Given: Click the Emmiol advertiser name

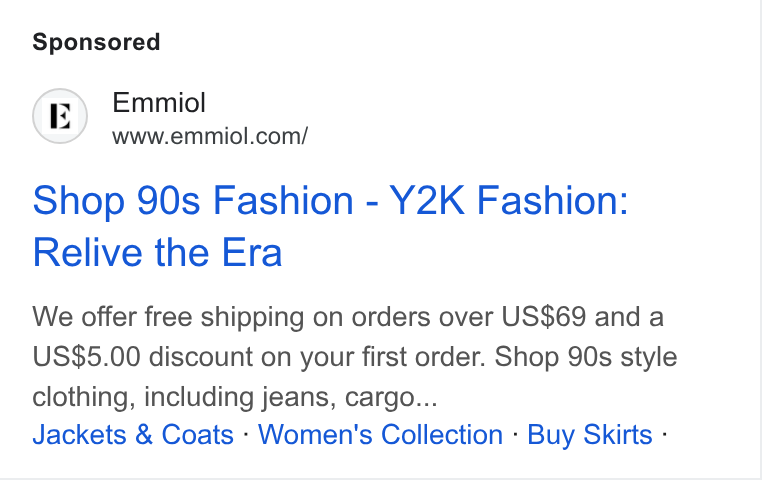Looking at the screenshot, I should [159, 103].
